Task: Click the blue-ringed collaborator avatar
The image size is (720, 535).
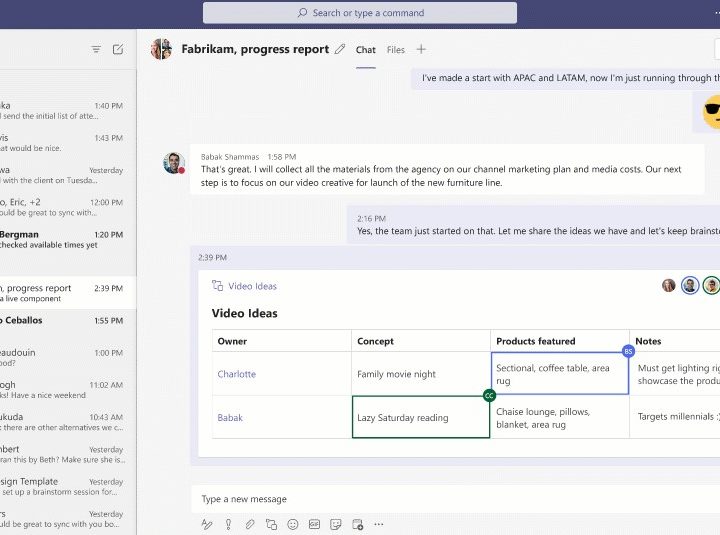Action: (x=690, y=286)
